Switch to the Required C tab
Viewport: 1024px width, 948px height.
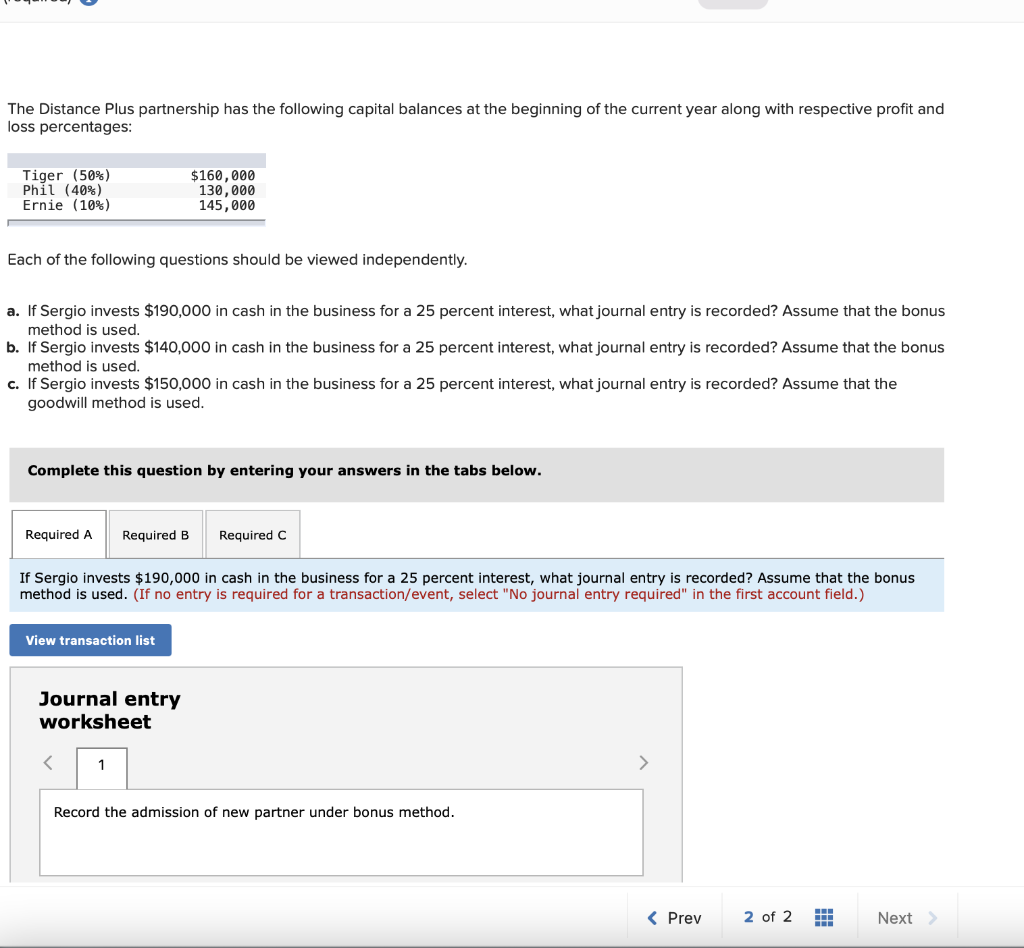click(253, 535)
